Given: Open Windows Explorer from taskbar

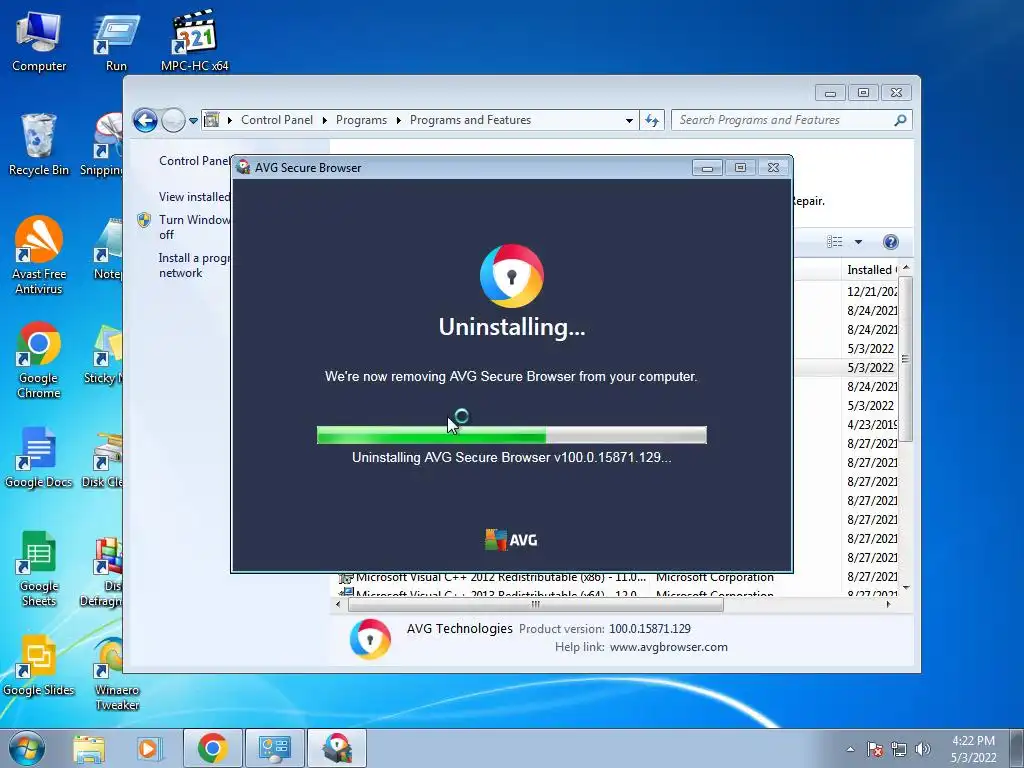Looking at the screenshot, I should tap(89, 748).
